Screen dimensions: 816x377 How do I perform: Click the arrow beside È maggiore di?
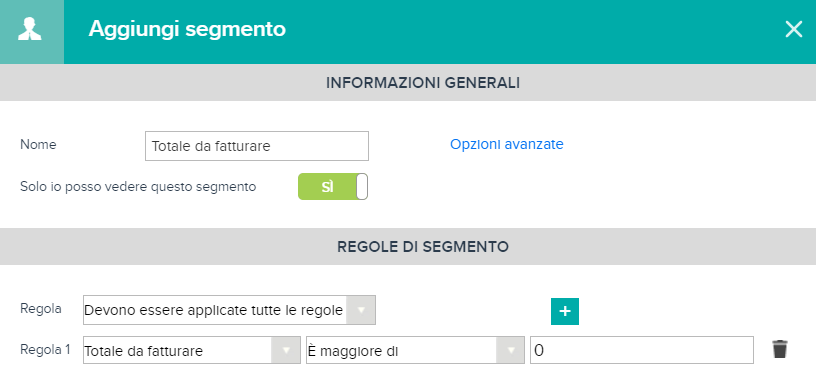509,350
